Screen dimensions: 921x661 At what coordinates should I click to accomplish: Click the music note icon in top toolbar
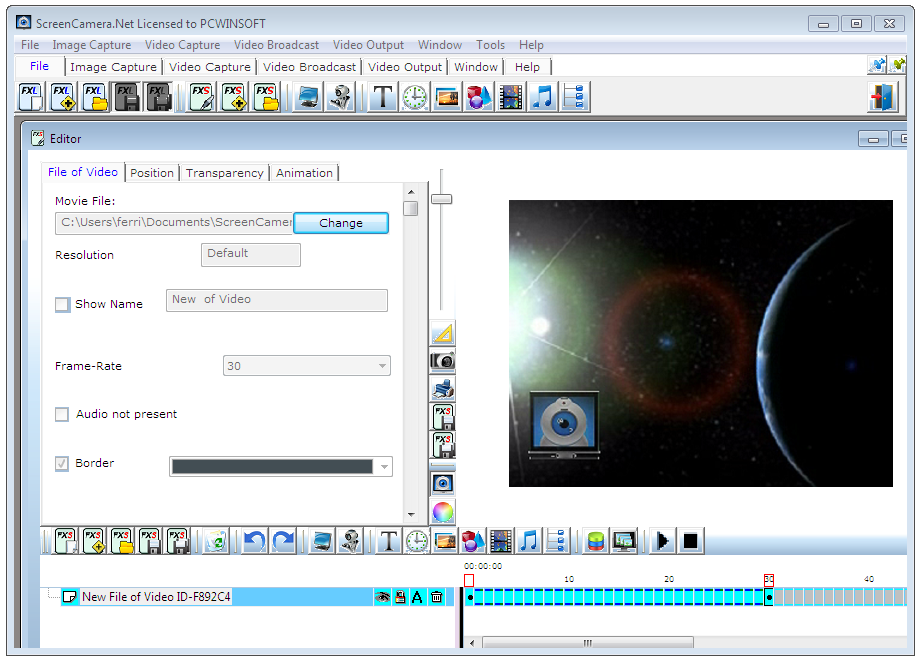(543, 97)
